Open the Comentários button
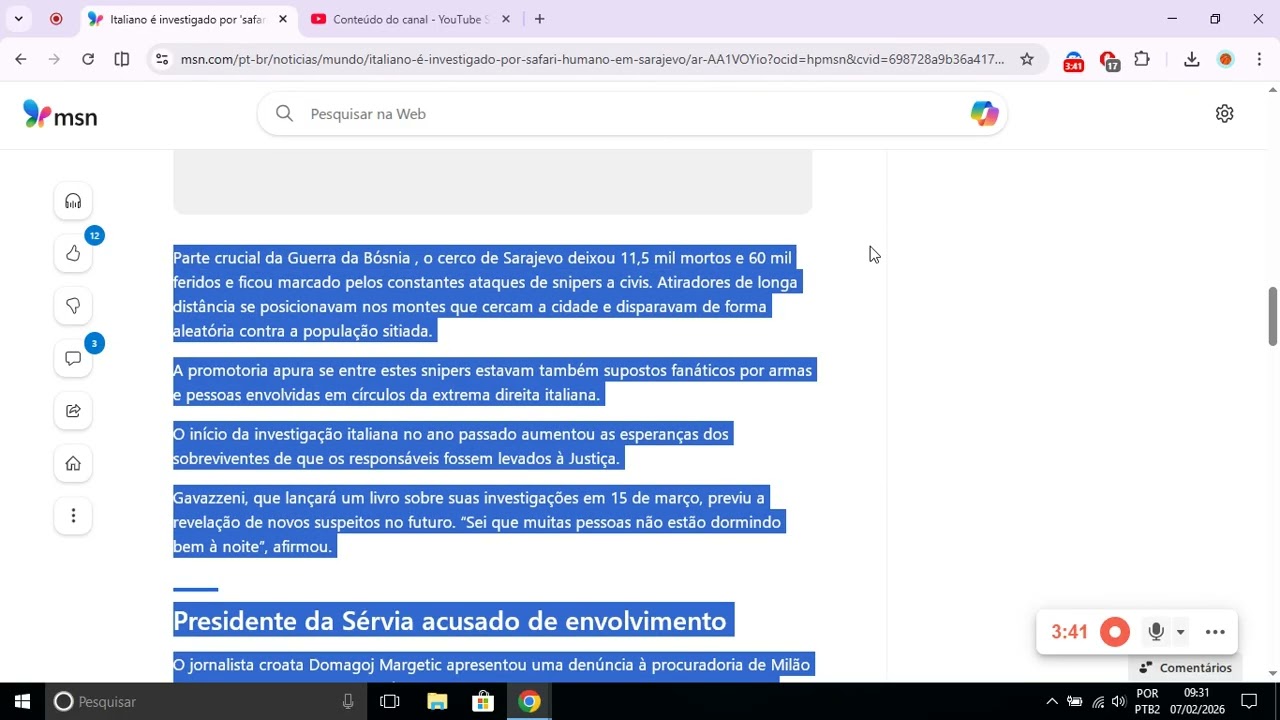The height and width of the screenshot is (720, 1280). [x=1185, y=668]
